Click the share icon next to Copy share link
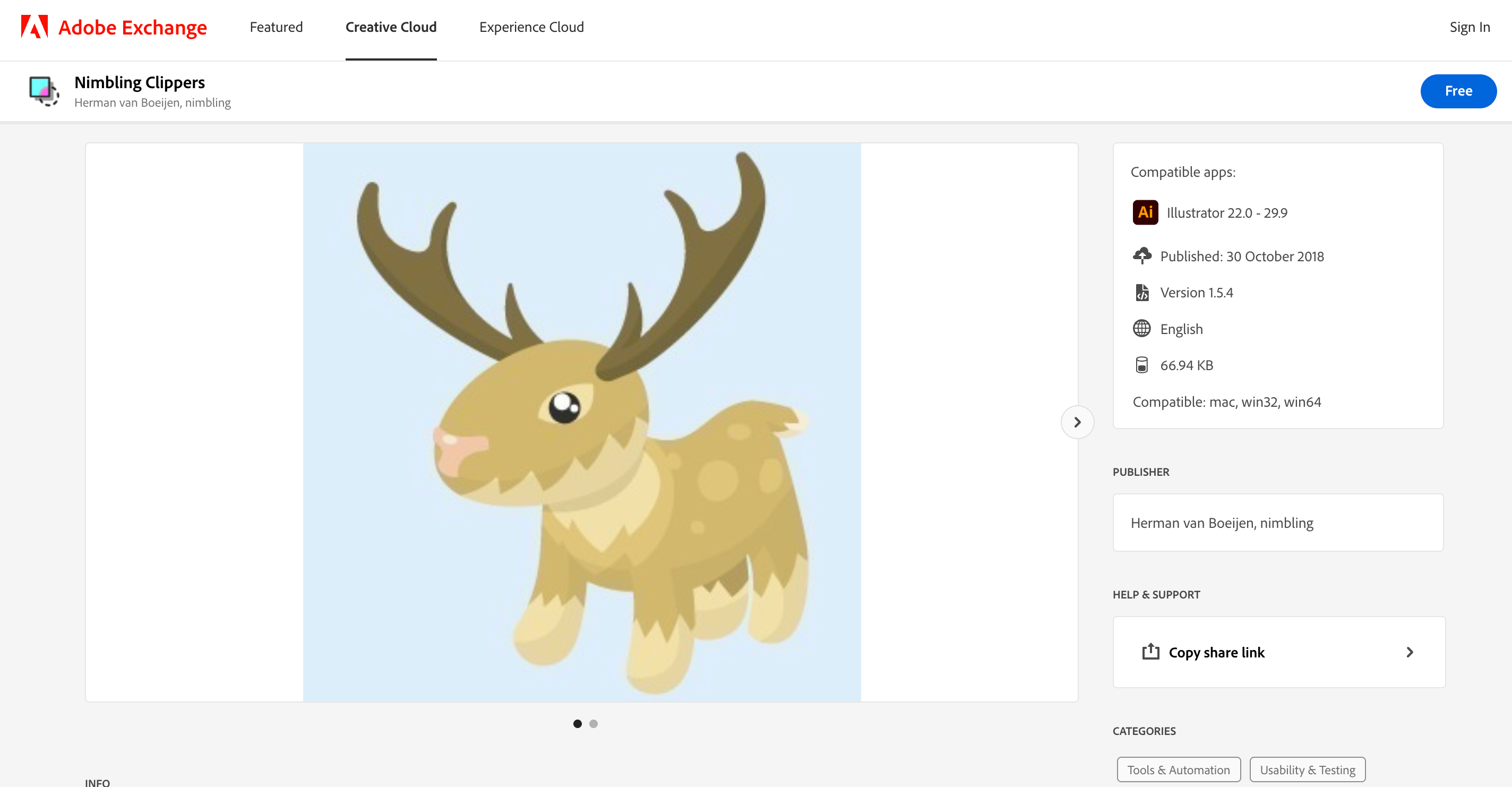Viewport: 1512px width, 787px height. click(1151, 652)
